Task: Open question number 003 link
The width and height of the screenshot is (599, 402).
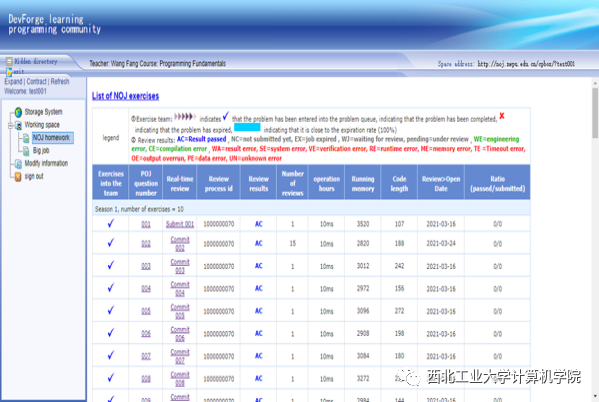Action: pyautogui.click(x=146, y=266)
